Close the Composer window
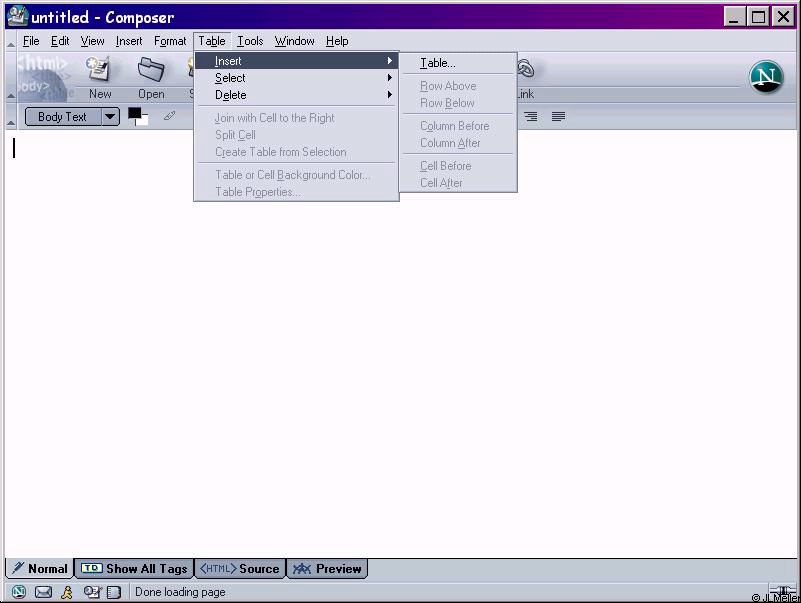 [x=783, y=17]
